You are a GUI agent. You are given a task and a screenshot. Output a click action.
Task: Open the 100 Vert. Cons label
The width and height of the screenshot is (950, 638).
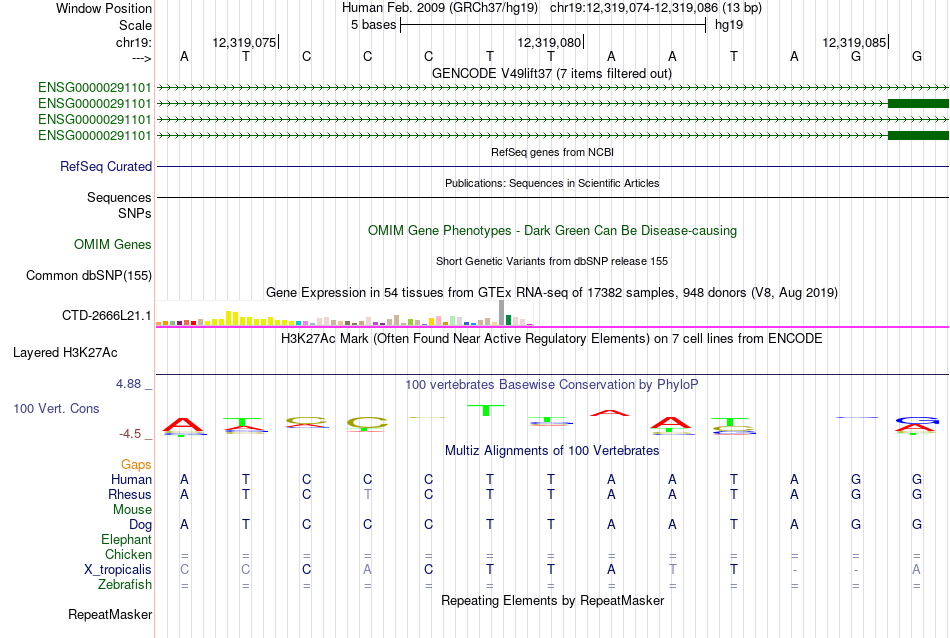(x=56, y=408)
